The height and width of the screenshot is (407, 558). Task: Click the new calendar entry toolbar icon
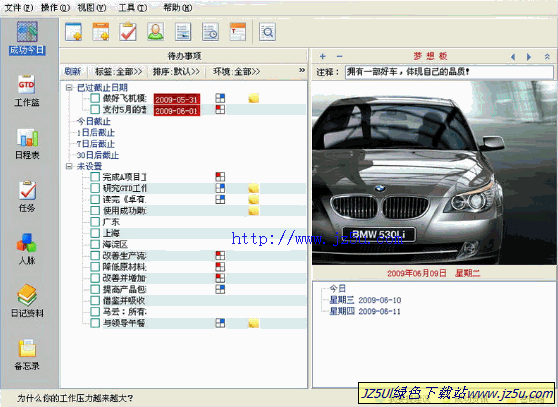pyautogui.click(x=101, y=32)
